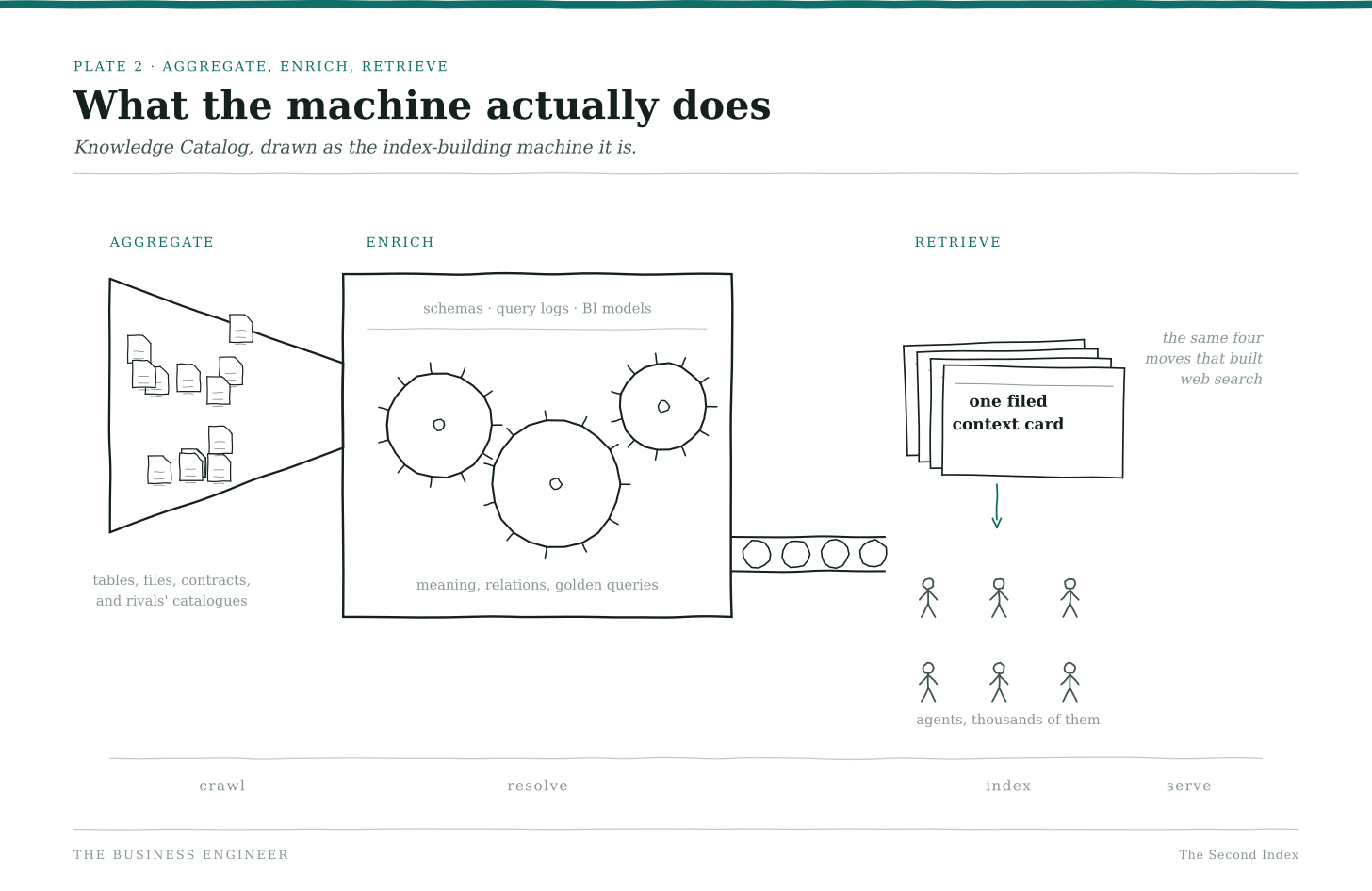
Task: Click the title 'What the machine actually does'
Action: click(422, 105)
